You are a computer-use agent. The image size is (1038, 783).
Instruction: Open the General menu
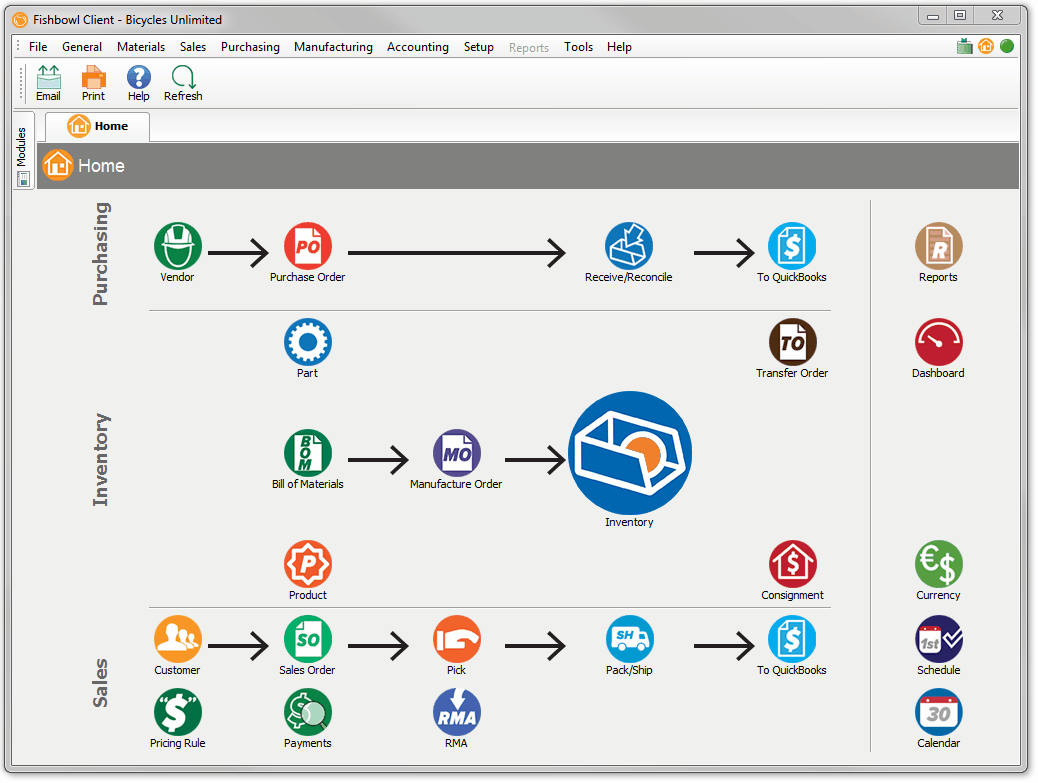pos(82,47)
